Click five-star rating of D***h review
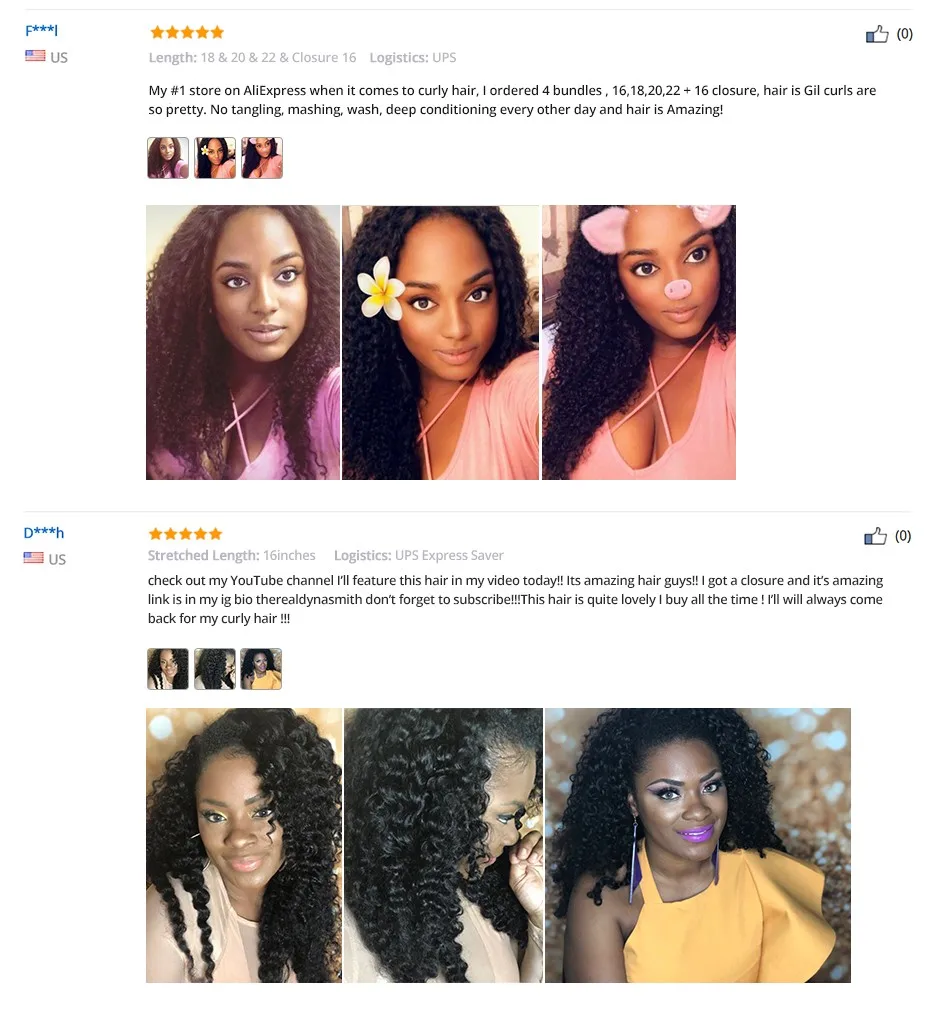The width and height of the screenshot is (940, 1011). (185, 533)
